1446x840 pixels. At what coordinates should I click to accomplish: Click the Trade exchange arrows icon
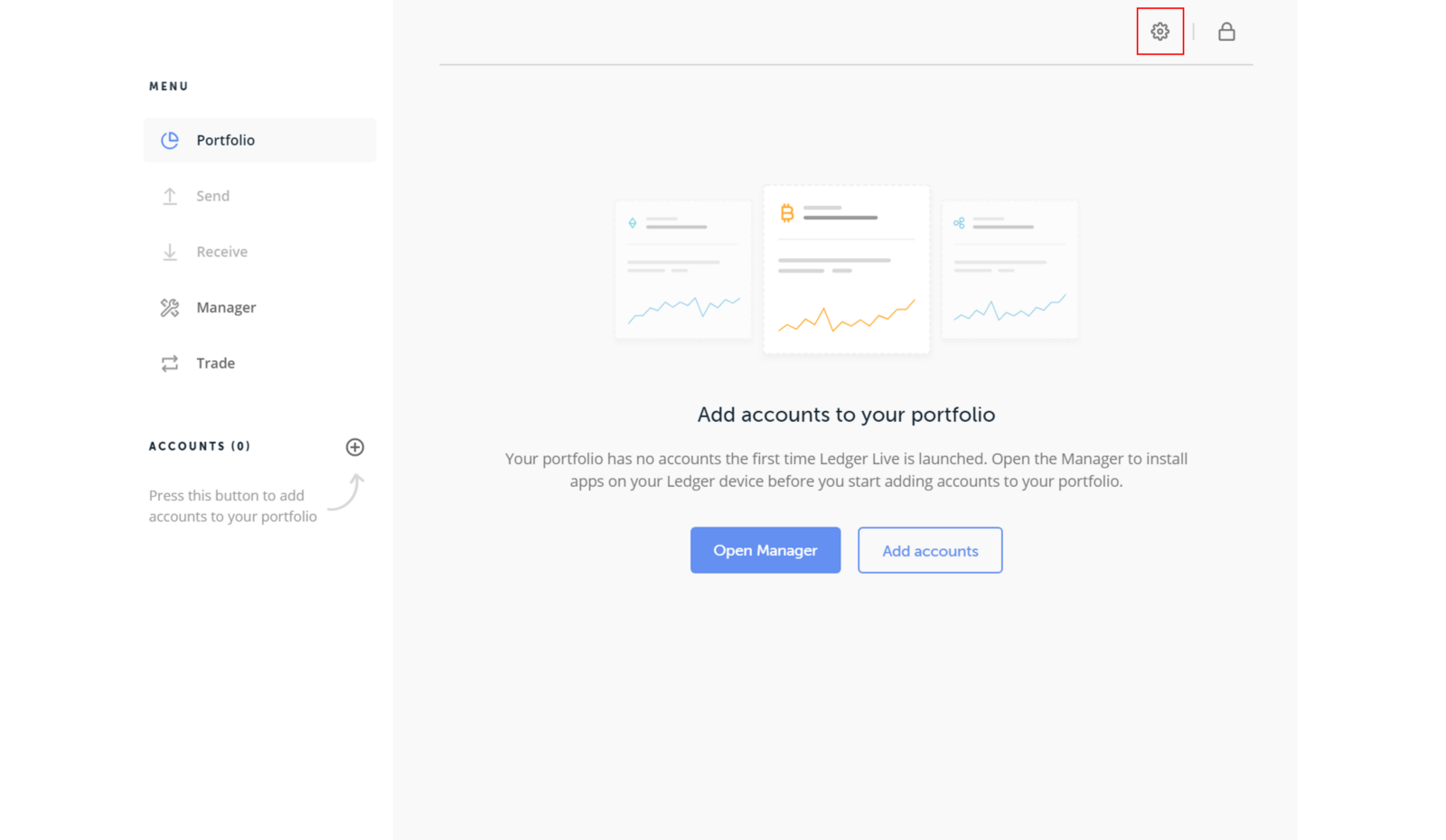coord(170,363)
